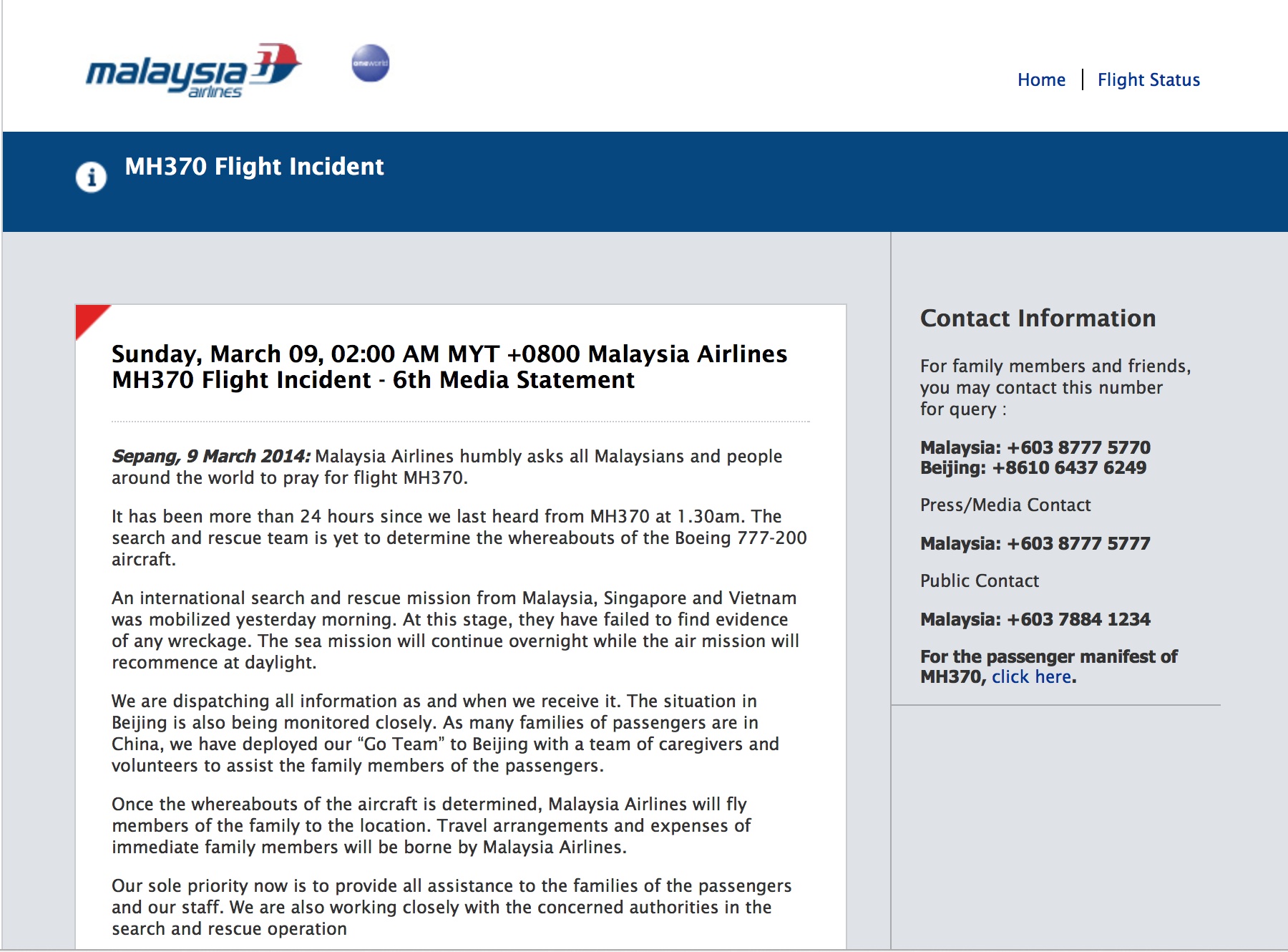1288x952 pixels.
Task: Click the red corner flag on statement card
Action: click(x=88, y=317)
